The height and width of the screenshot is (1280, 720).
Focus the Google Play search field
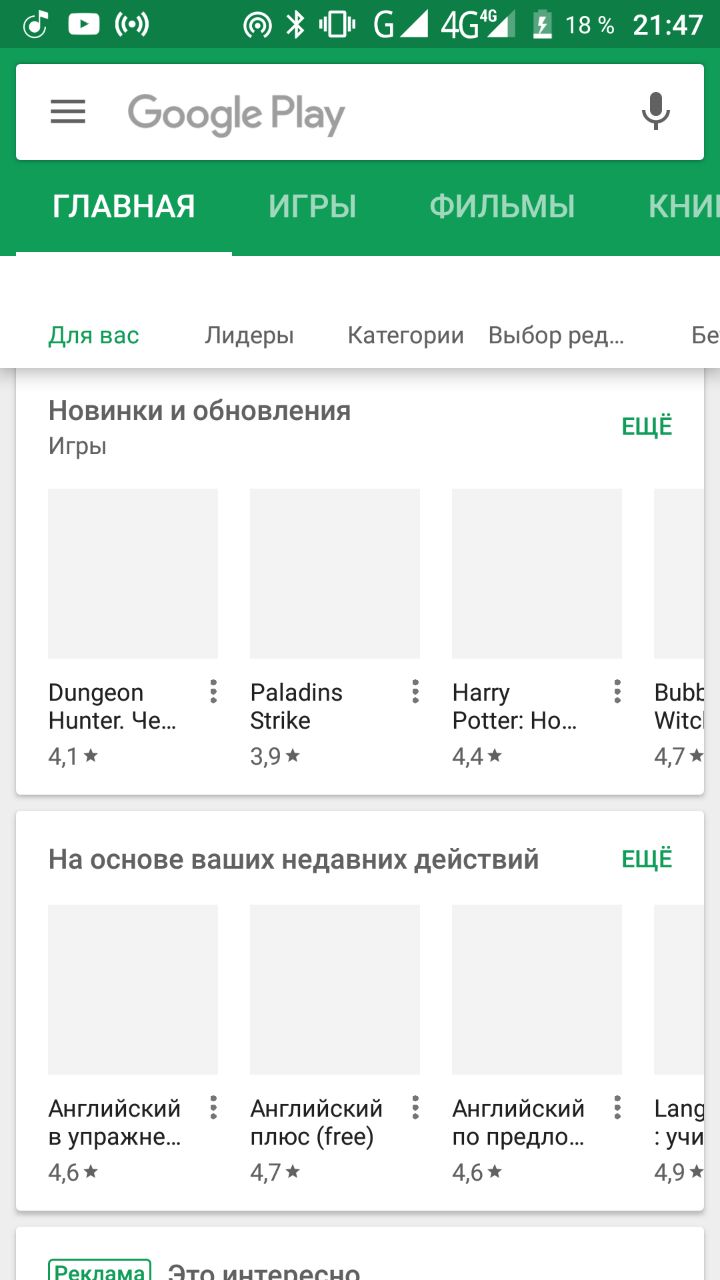[360, 112]
